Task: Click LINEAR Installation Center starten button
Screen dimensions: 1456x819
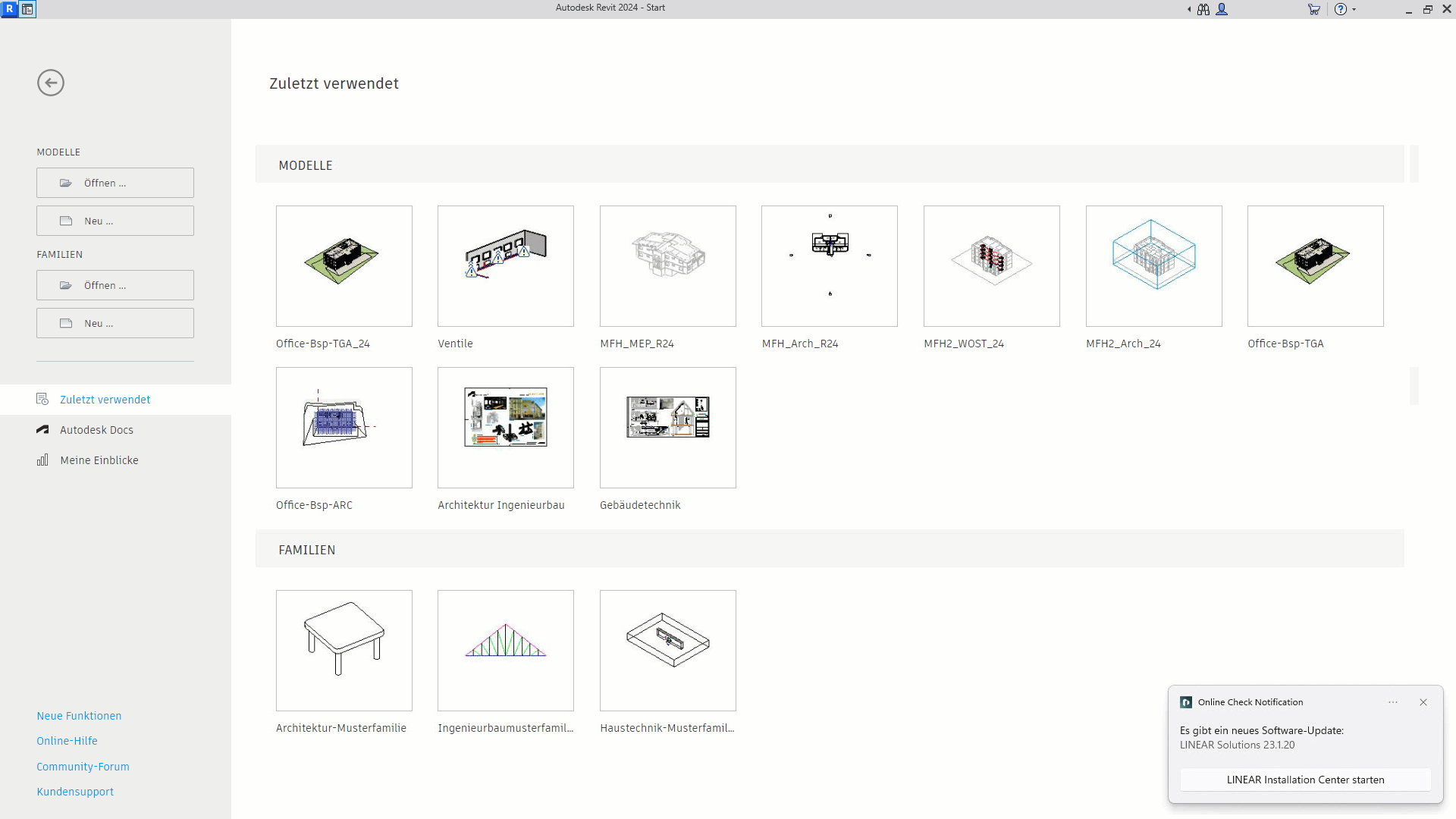Action: click(1305, 780)
